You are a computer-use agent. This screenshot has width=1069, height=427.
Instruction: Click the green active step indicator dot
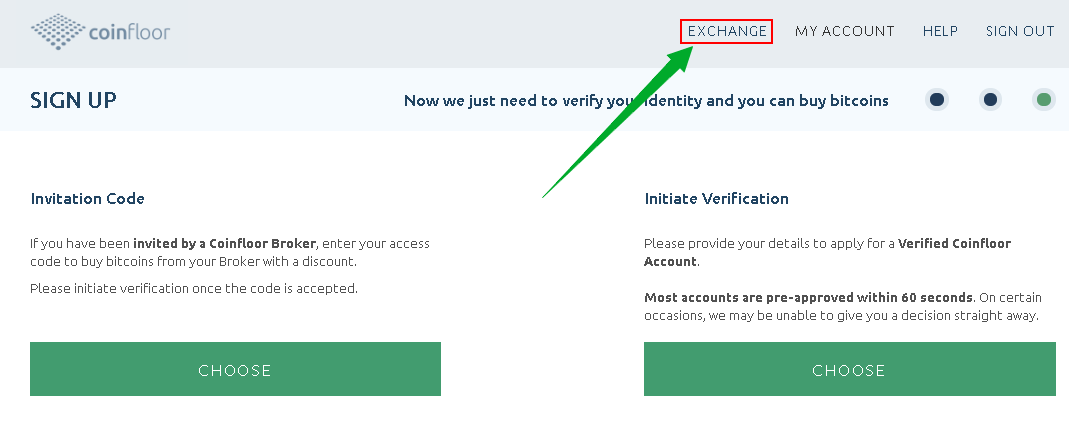pos(1044,100)
